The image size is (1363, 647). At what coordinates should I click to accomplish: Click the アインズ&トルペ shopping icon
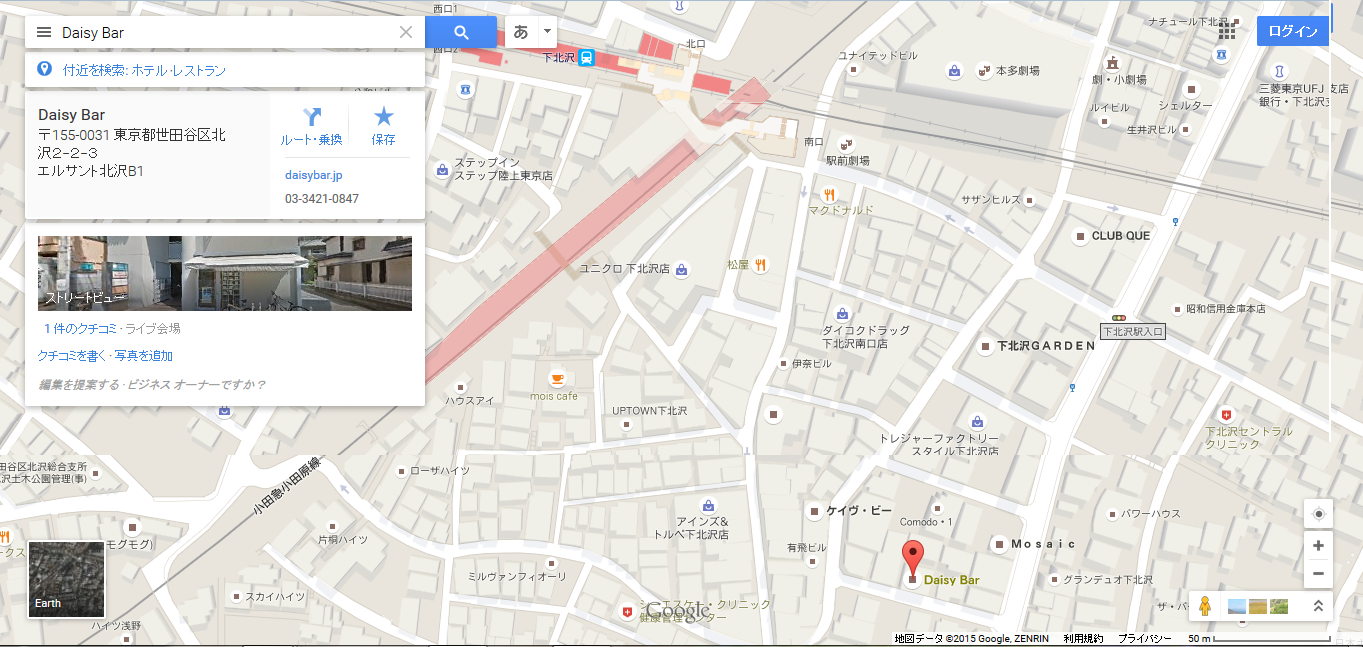708,506
